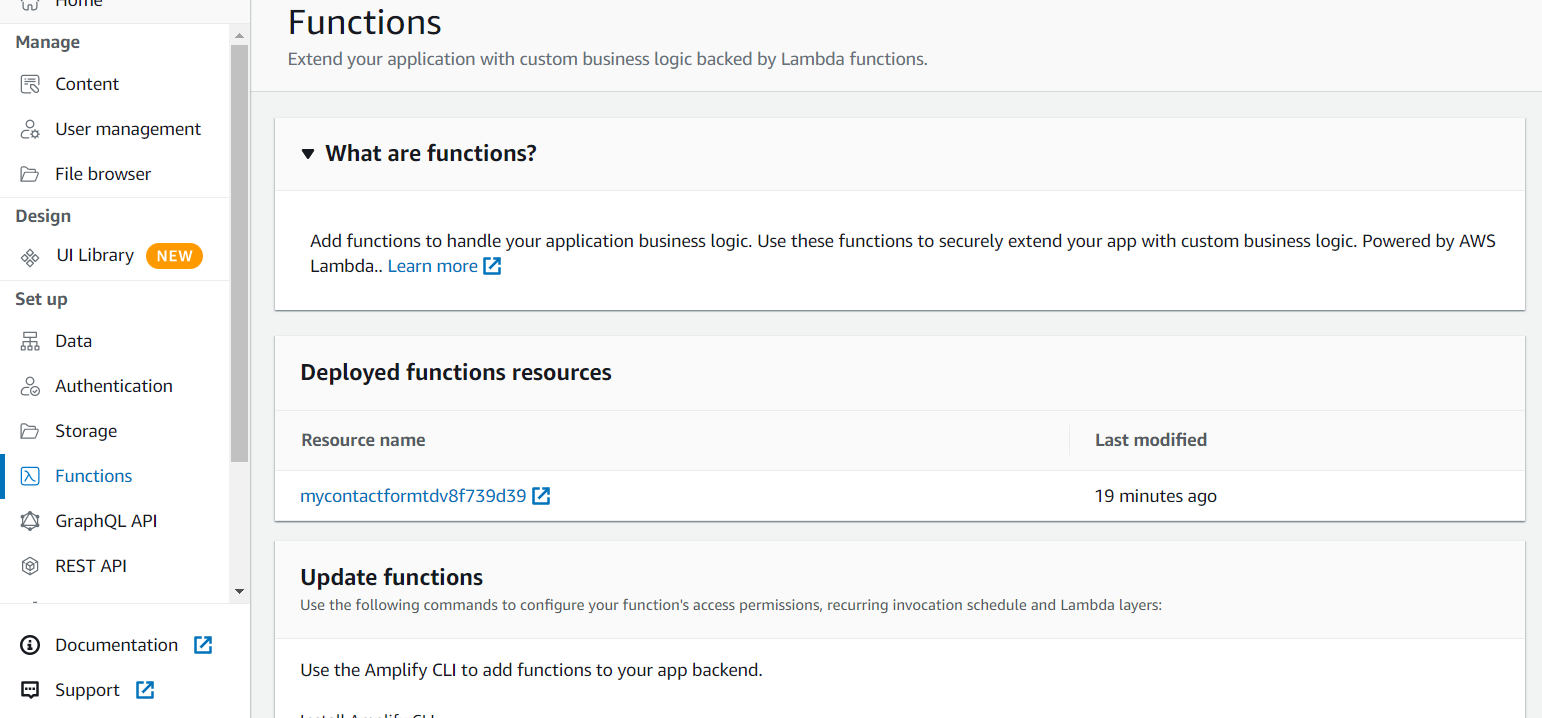Click sidebar scrollbar down arrow
The width and height of the screenshot is (1542, 718).
(239, 591)
